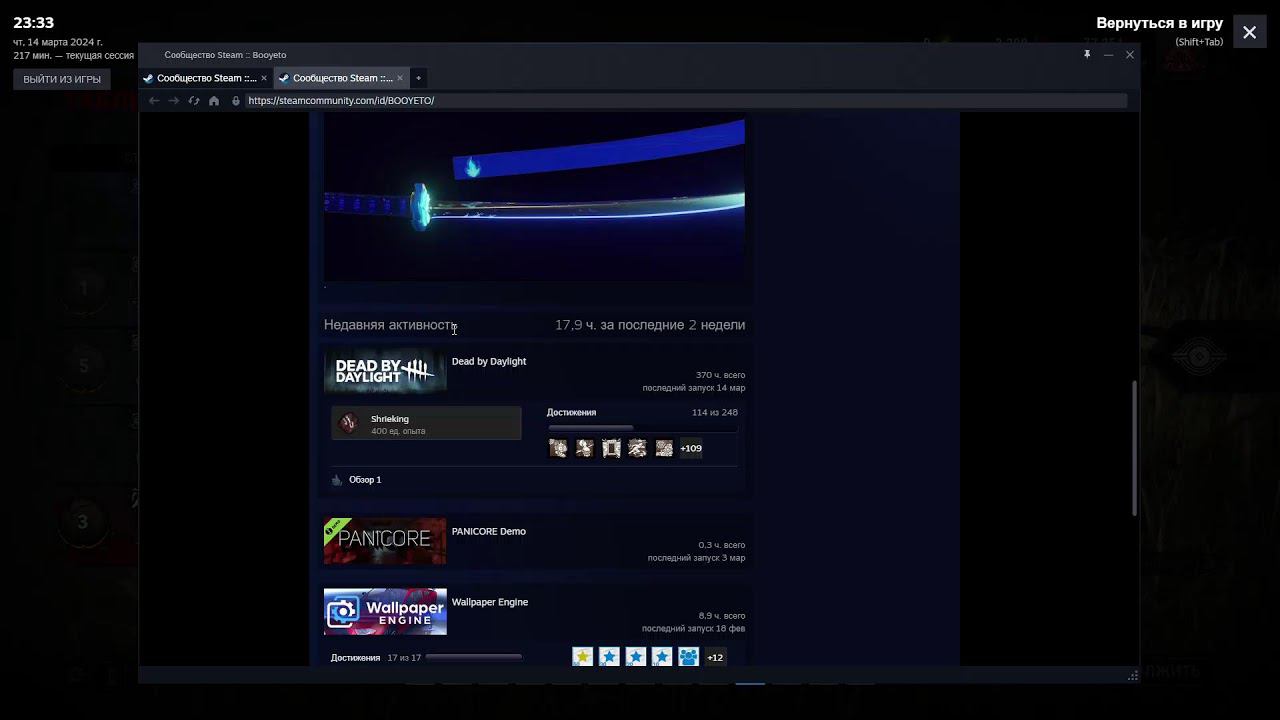
Task: Click the Dead by Daylight achievement progress bar
Action: [x=643, y=428]
